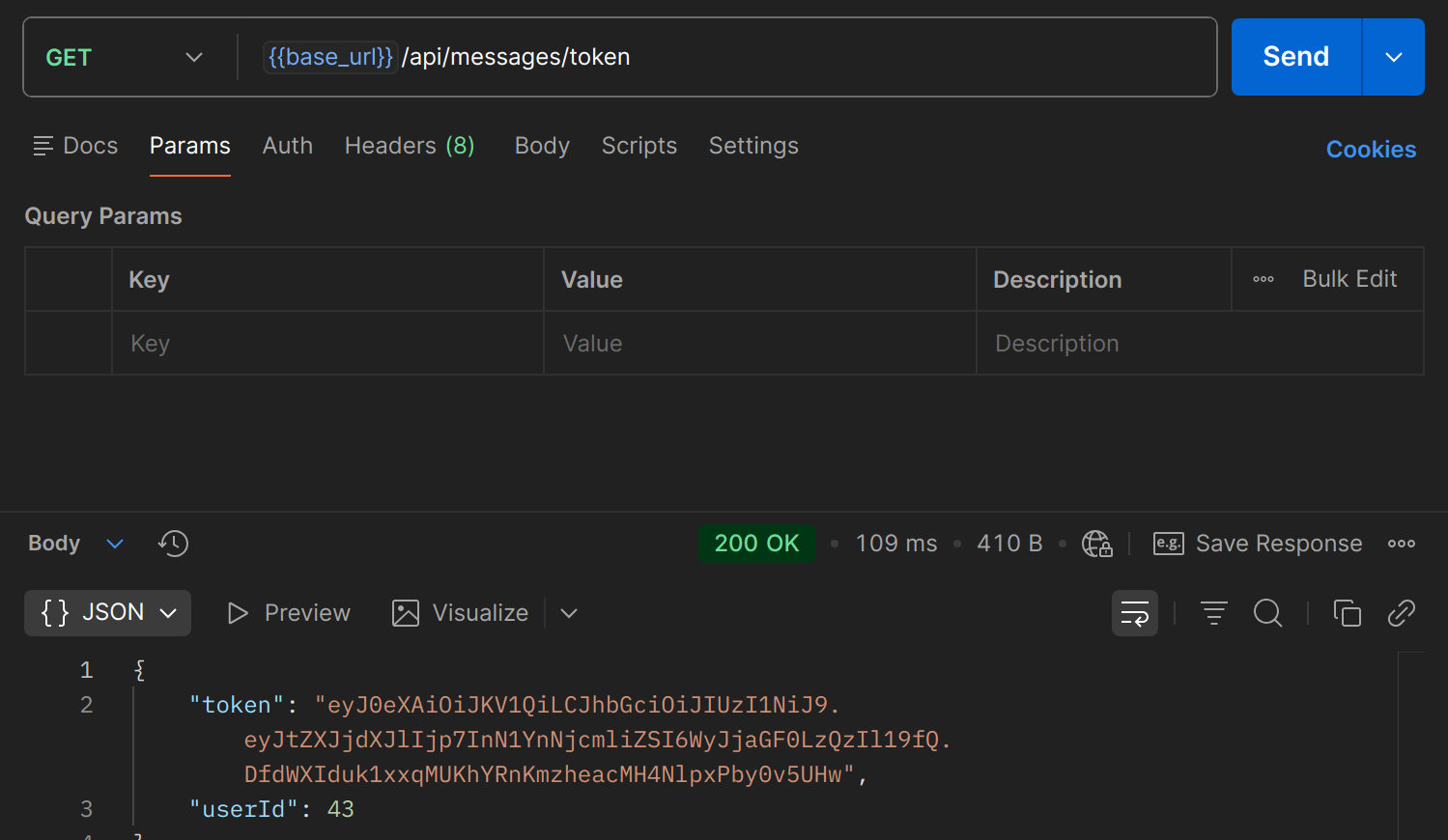
Task: Click the Send request button
Action: pos(1296,57)
